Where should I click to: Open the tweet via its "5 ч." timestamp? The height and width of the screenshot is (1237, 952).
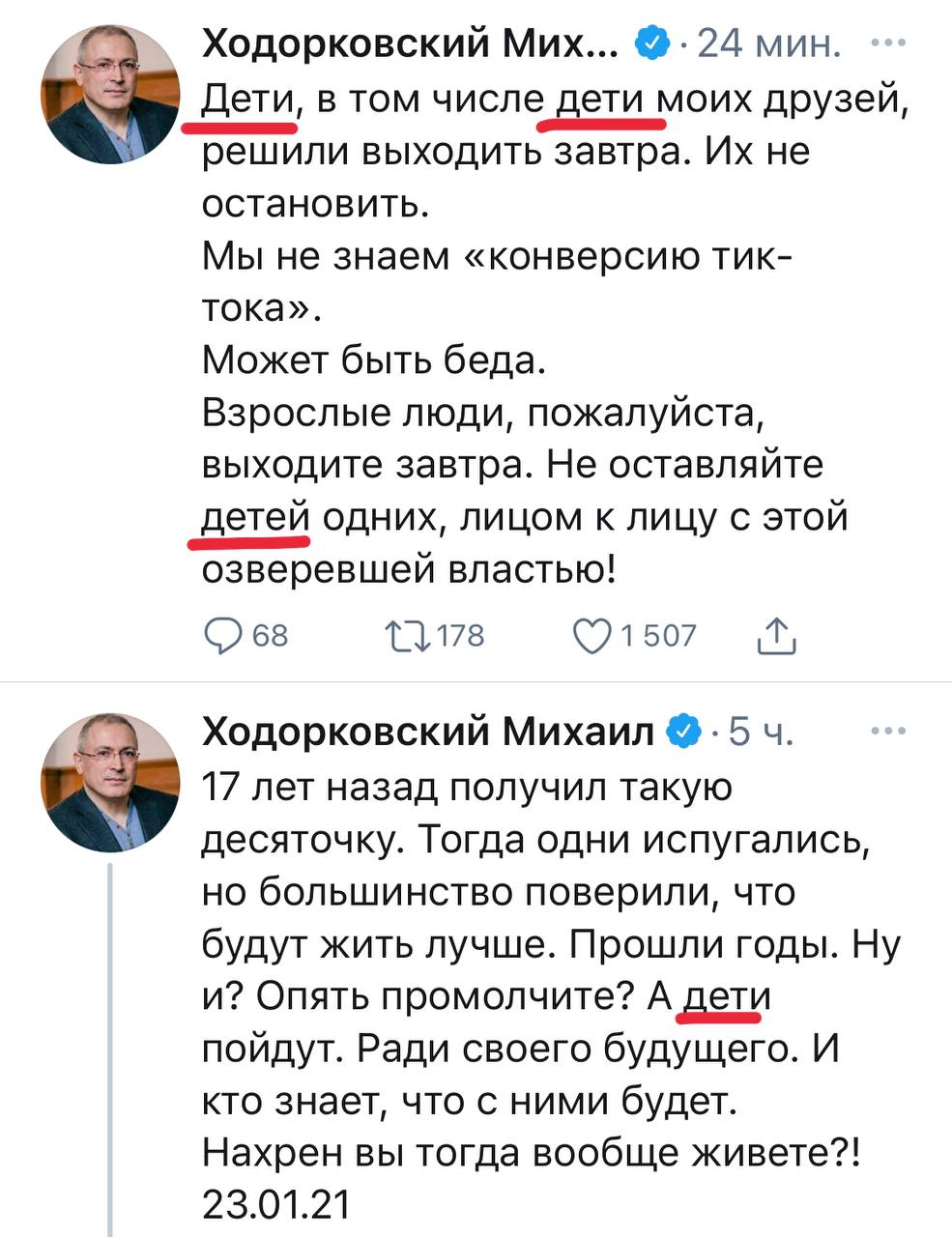pyautogui.click(x=761, y=734)
